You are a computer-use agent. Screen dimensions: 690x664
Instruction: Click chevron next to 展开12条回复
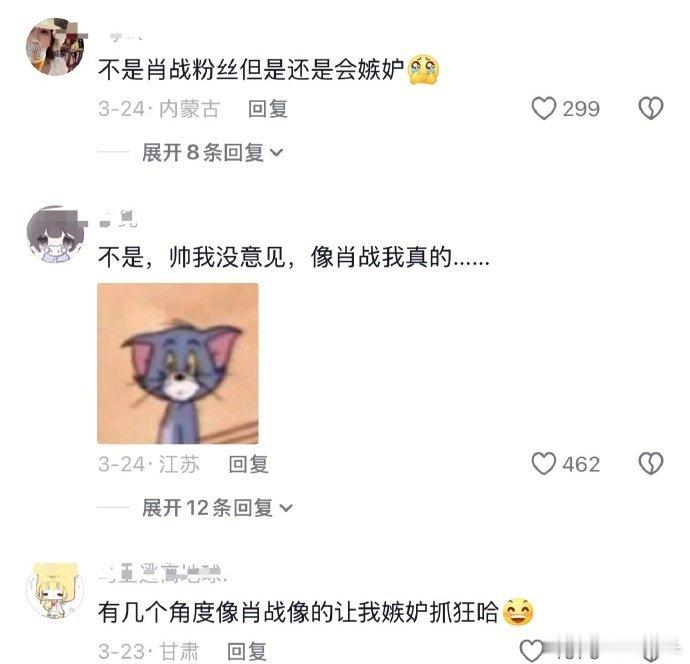pos(286,509)
